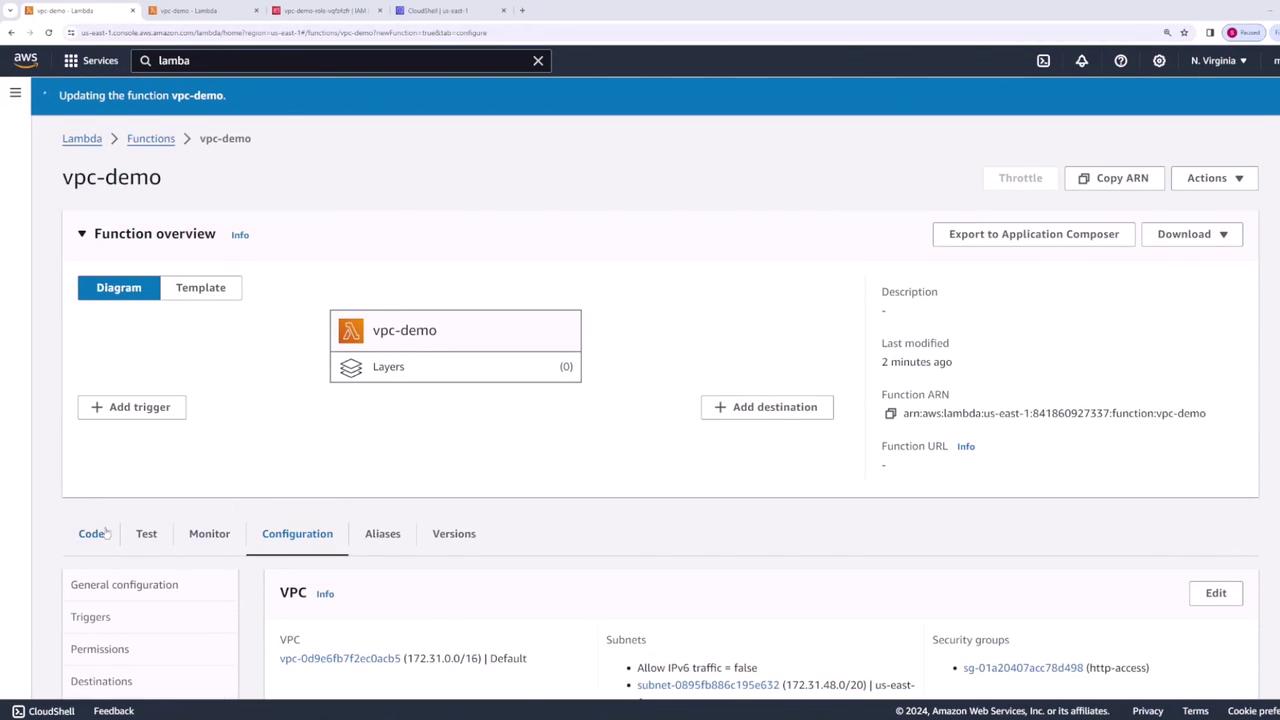Open the Privacy footer link
Image resolution: width=1280 pixels, height=720 pixels.
pos(1148,711)
